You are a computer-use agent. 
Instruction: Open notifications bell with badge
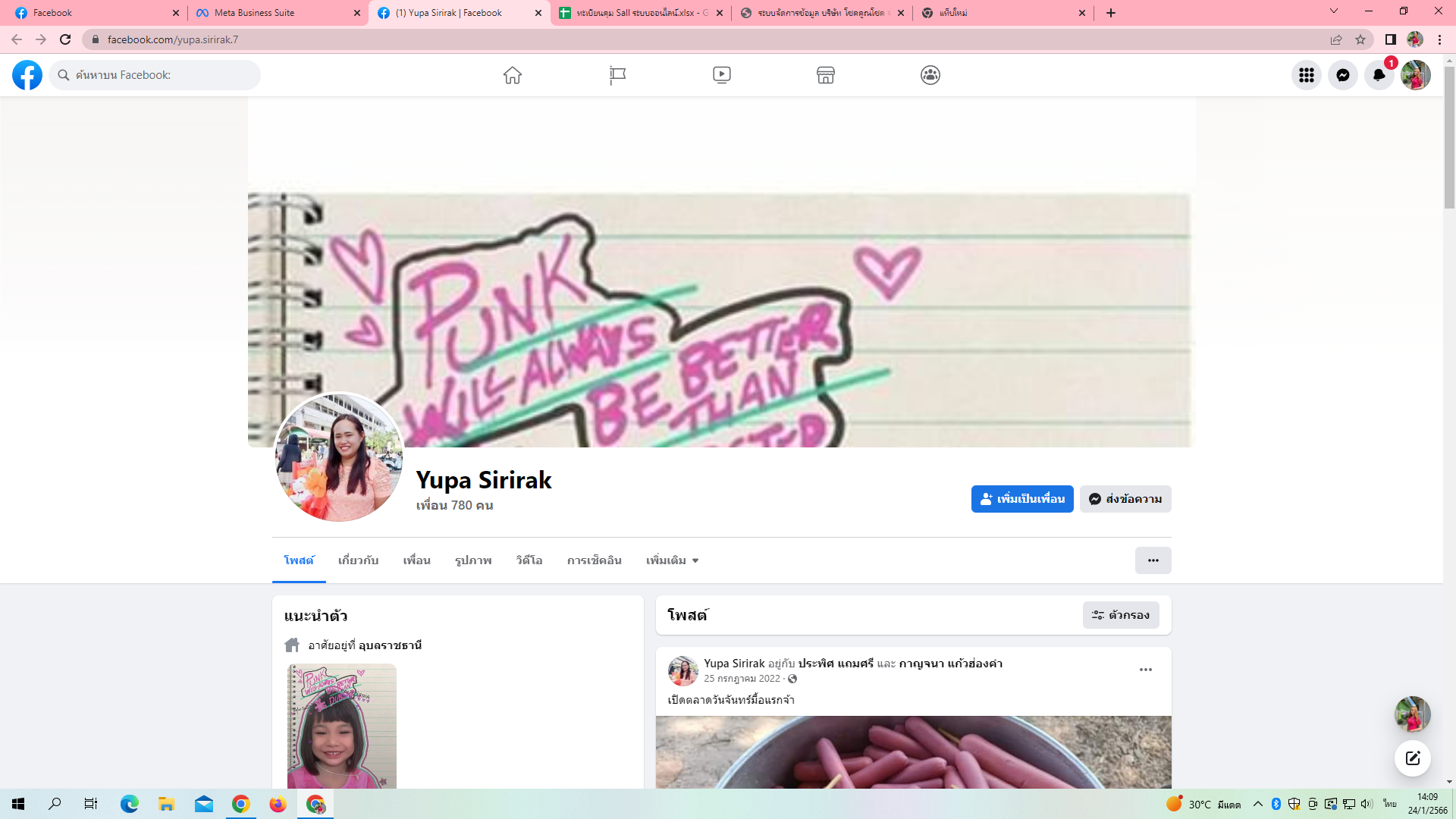pos(1379,75)
